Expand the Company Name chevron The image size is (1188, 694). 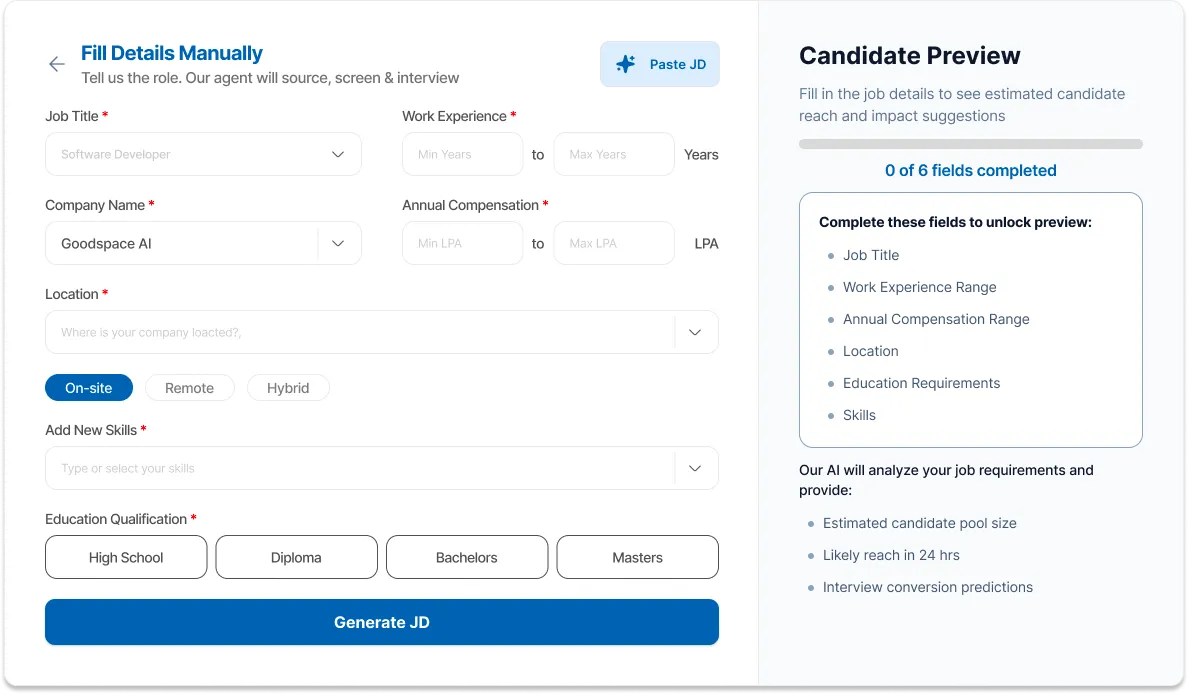(338, 243)
